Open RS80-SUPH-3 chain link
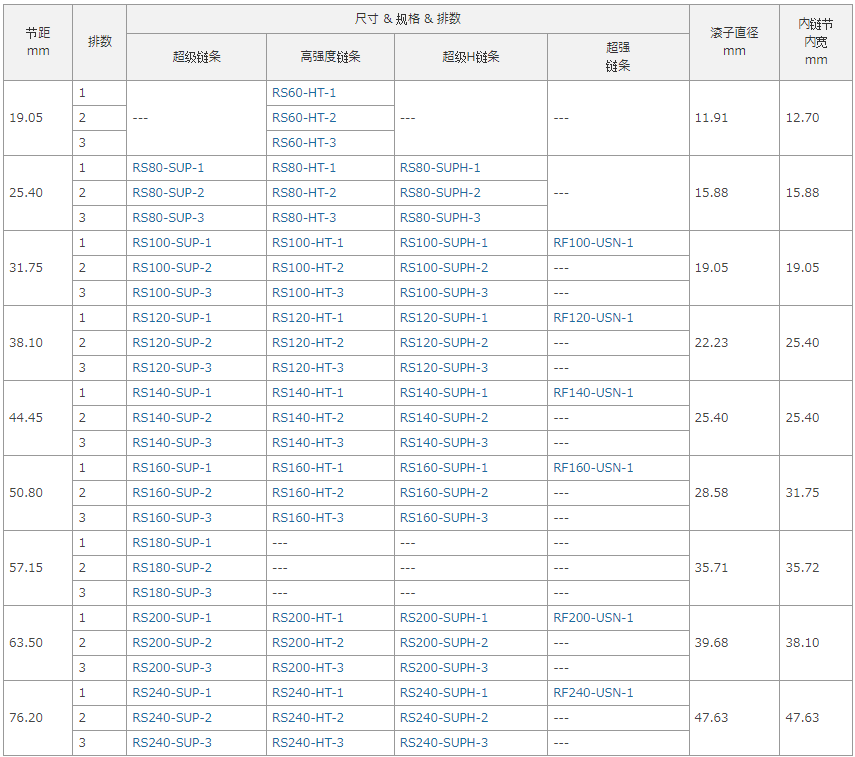The height and width of the screenshot is (757, 855). 440,218
